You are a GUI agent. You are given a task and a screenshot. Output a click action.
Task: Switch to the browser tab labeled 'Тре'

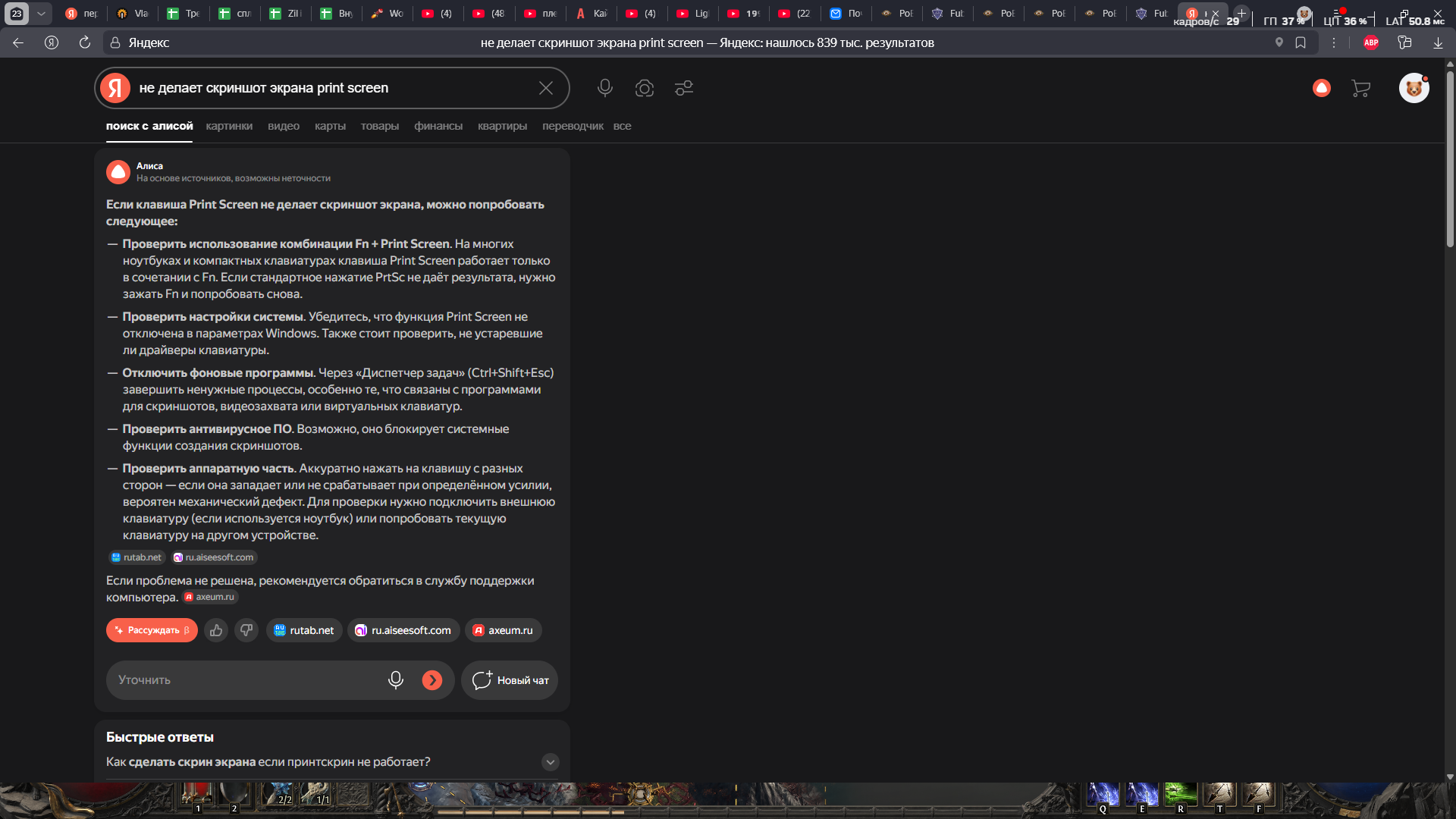pyautogui.click(x=183, y=13)
